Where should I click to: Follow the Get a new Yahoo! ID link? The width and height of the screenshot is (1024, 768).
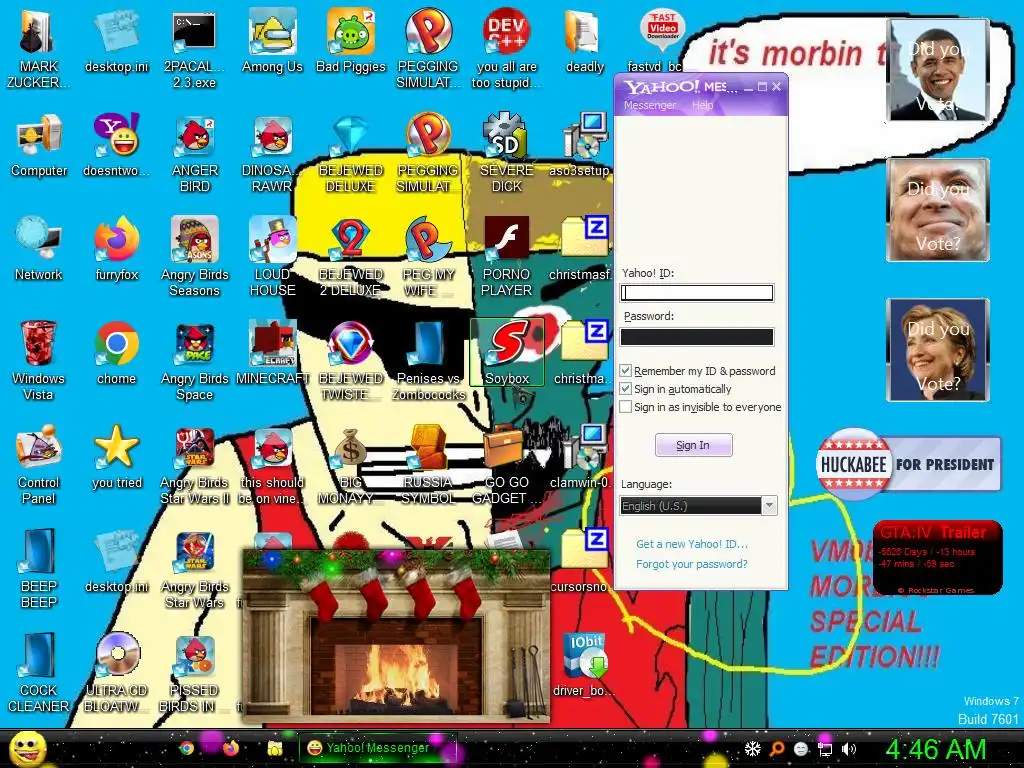tap(692, 544)
